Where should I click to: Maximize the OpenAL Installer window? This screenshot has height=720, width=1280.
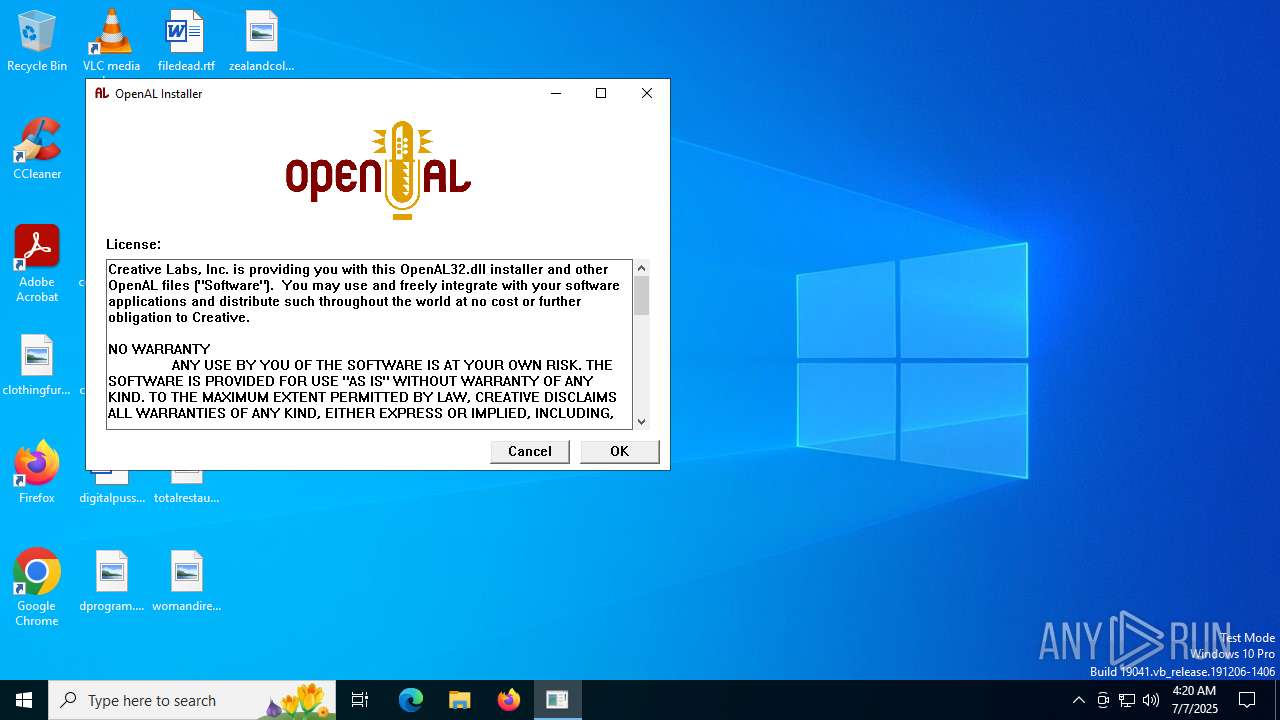(x=601, y=93)
